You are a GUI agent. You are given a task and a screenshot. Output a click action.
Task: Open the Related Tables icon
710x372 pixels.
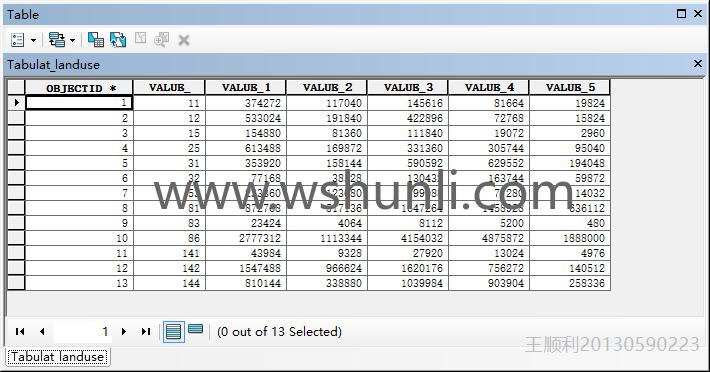[x=57, y=40]
